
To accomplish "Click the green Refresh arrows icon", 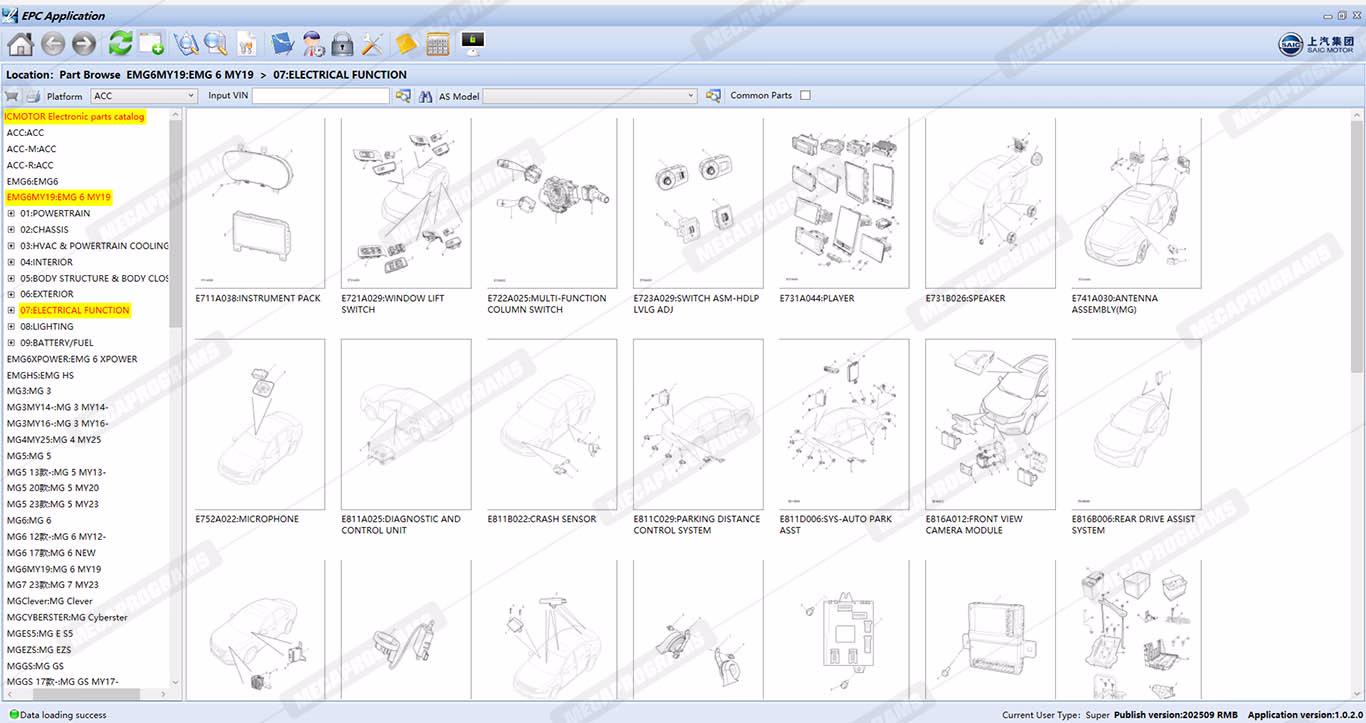I will (x=120, y=44).
